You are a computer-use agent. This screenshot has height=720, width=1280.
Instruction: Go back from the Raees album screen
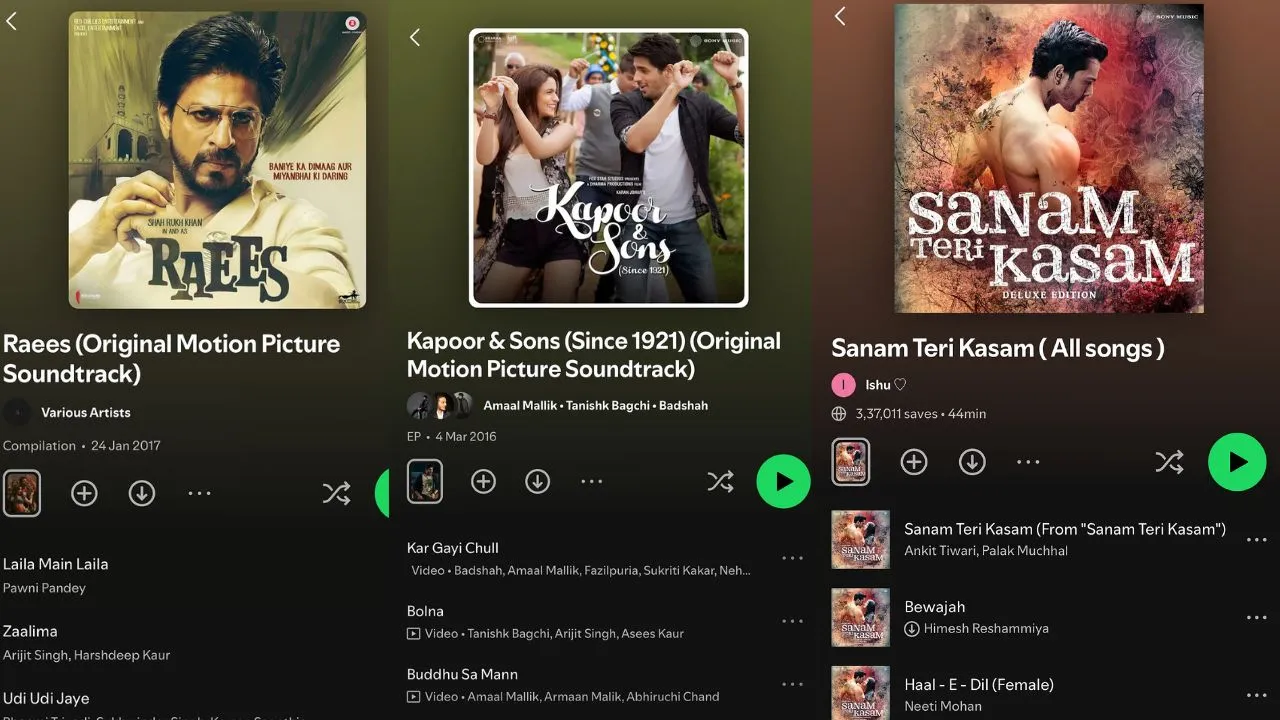pos(12,21)
